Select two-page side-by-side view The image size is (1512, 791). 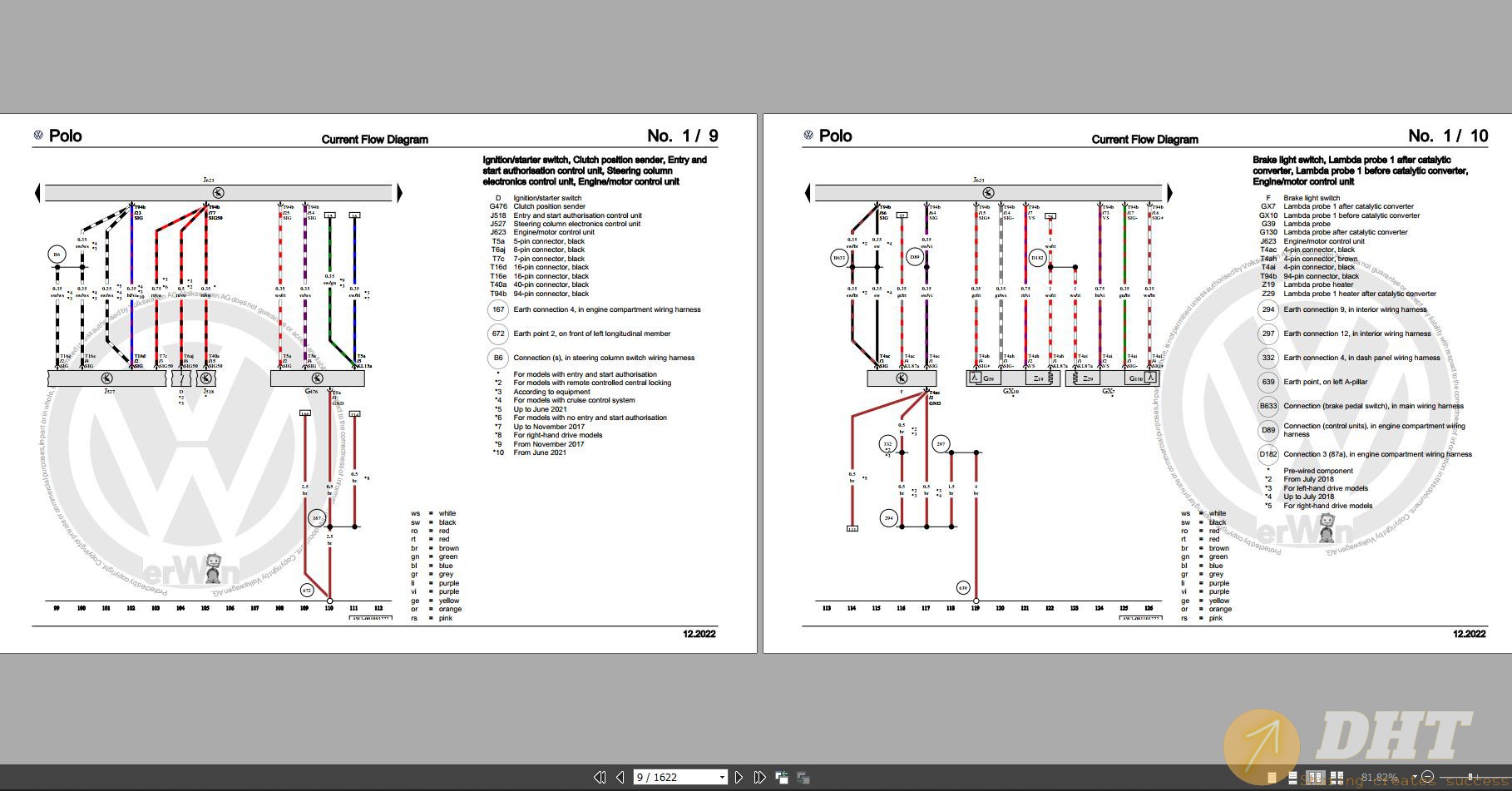click(1316, 778)
